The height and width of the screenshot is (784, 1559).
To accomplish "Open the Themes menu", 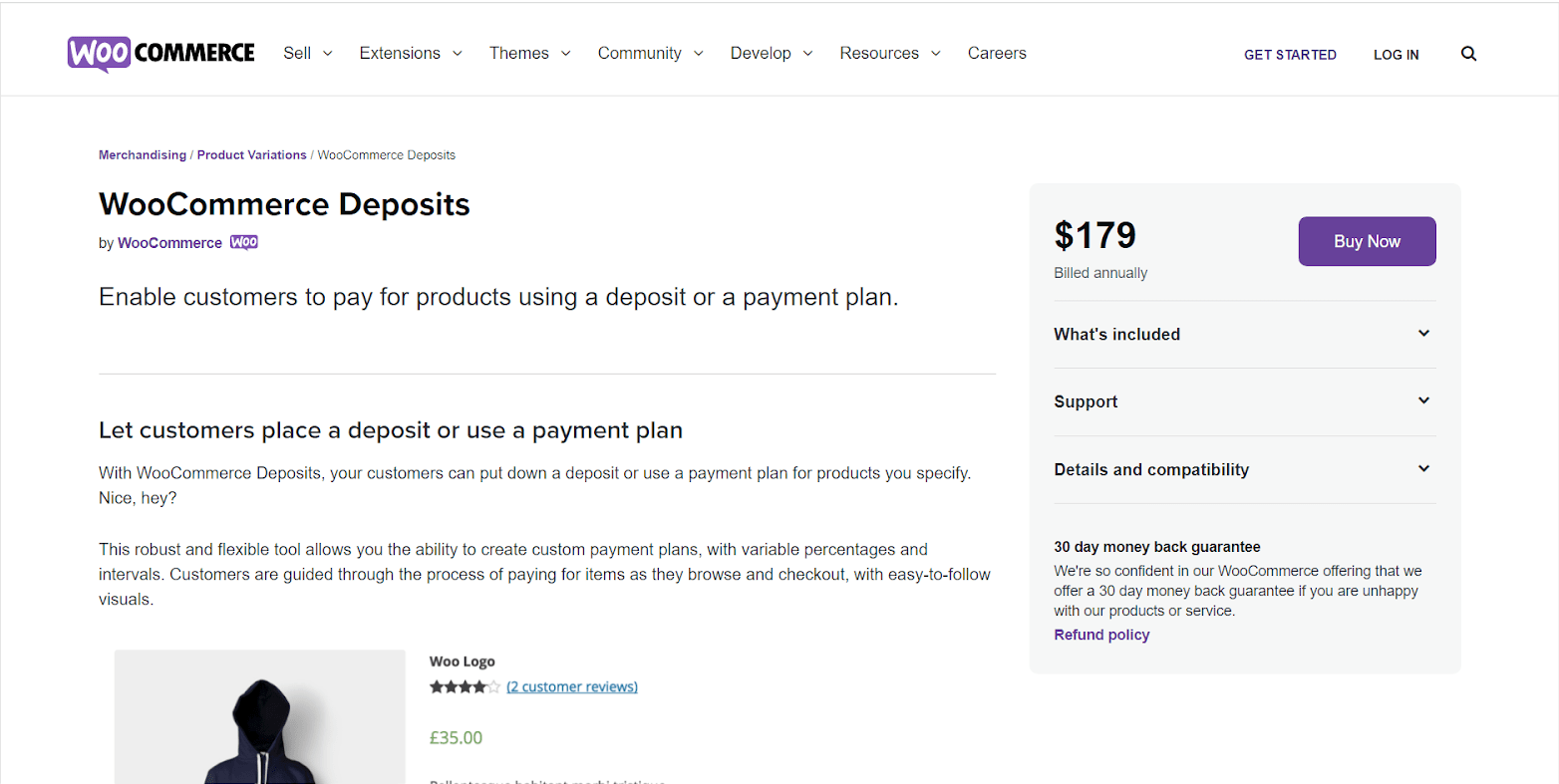I will pyautogui.click(x=529, y=53).
